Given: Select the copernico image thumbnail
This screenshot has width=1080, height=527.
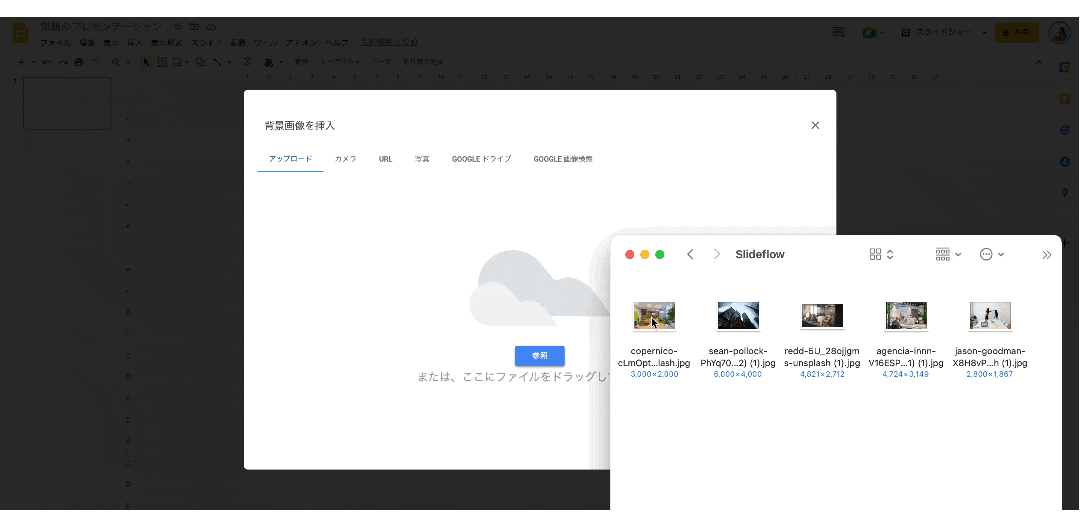Looking at the screenshot, I should [654, 316].
